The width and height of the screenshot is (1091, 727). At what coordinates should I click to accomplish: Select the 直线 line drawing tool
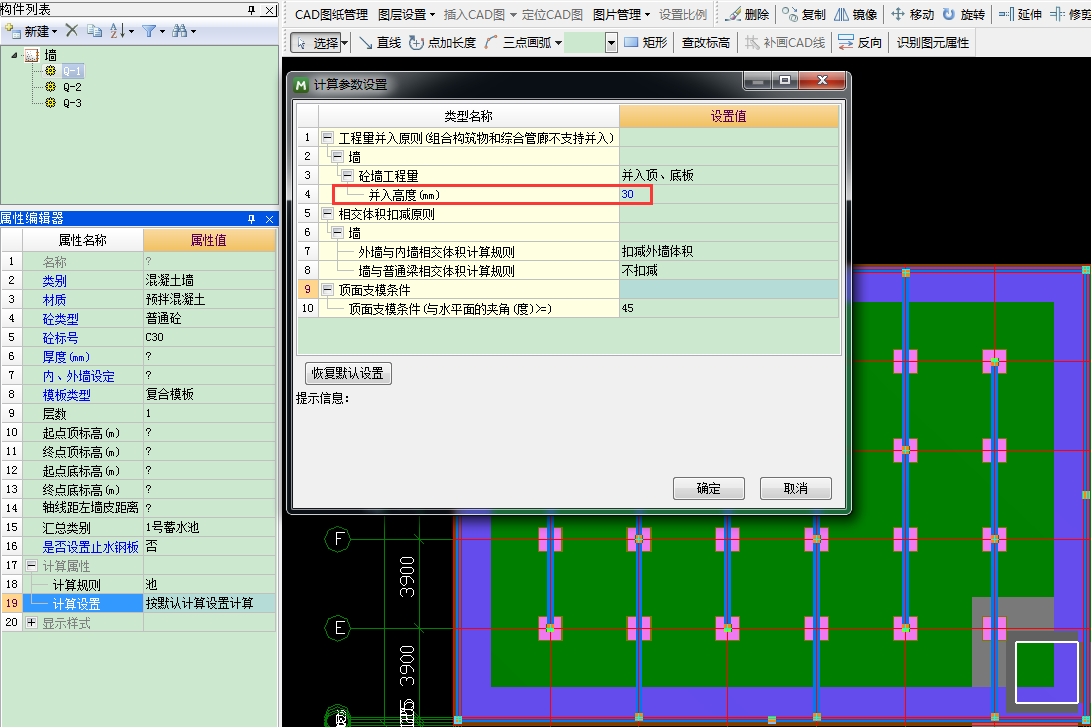pos(380,43)
